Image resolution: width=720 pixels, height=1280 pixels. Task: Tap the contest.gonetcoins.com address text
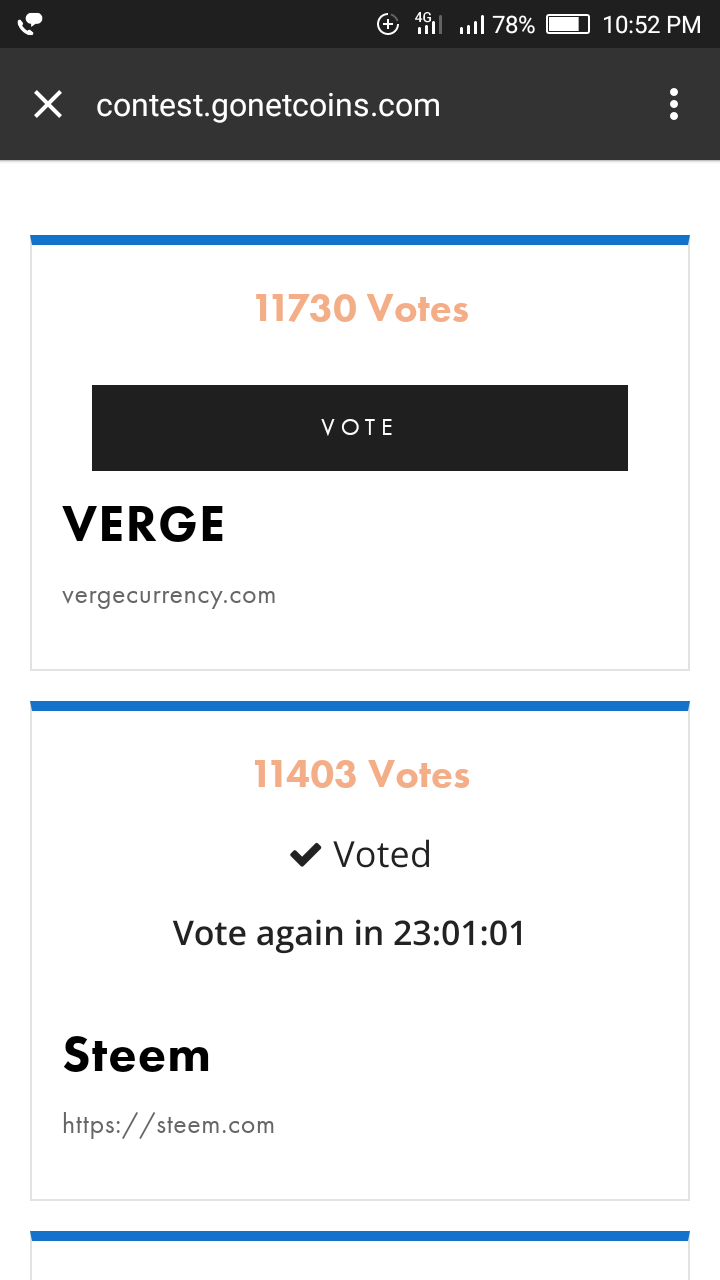coord(268,105)
